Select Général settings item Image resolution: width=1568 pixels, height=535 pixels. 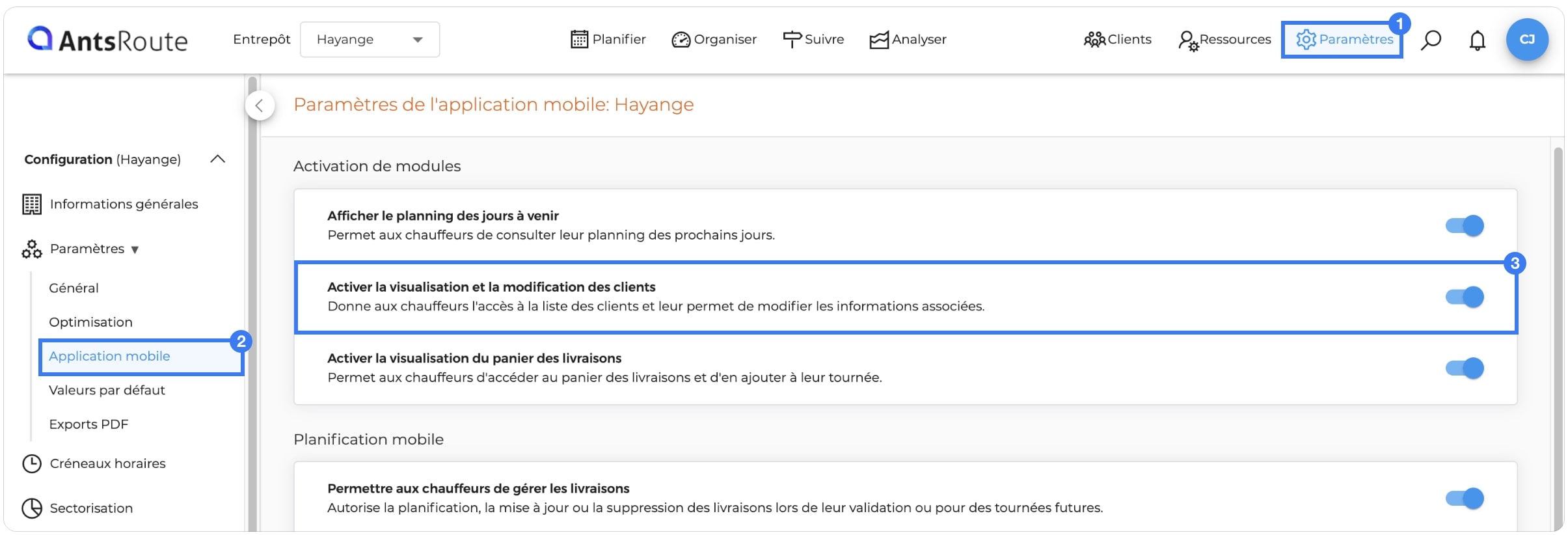tap(74, 288)
